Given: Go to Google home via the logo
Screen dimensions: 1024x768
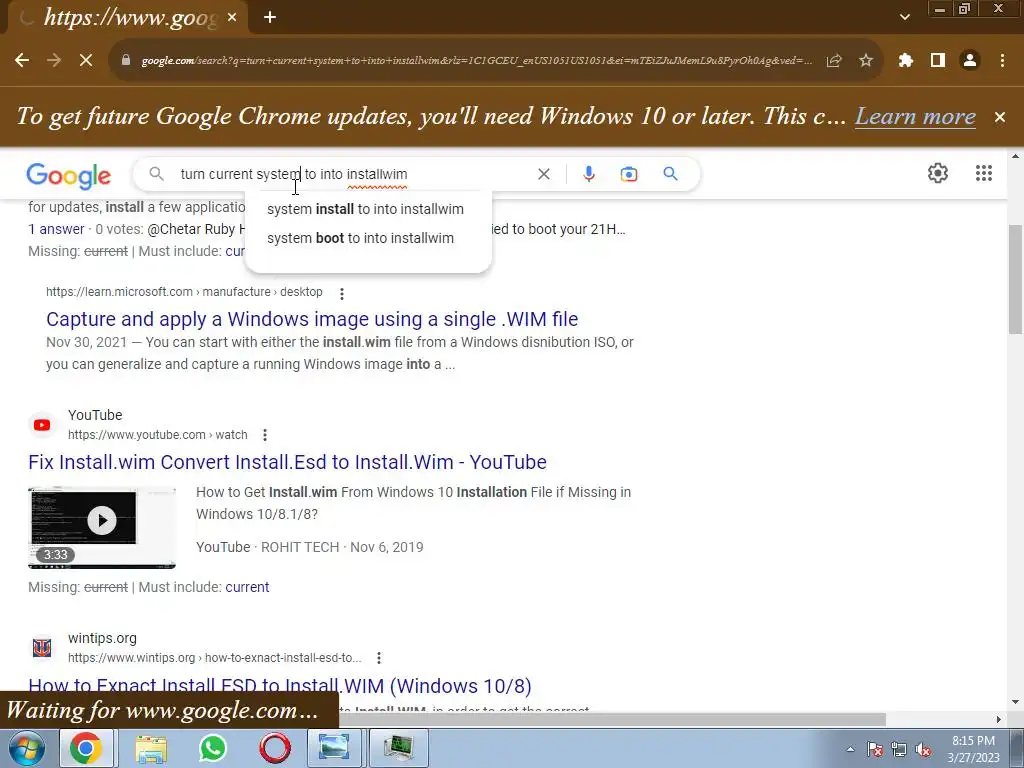Looking at the screenshot, I should click(69, 175).
